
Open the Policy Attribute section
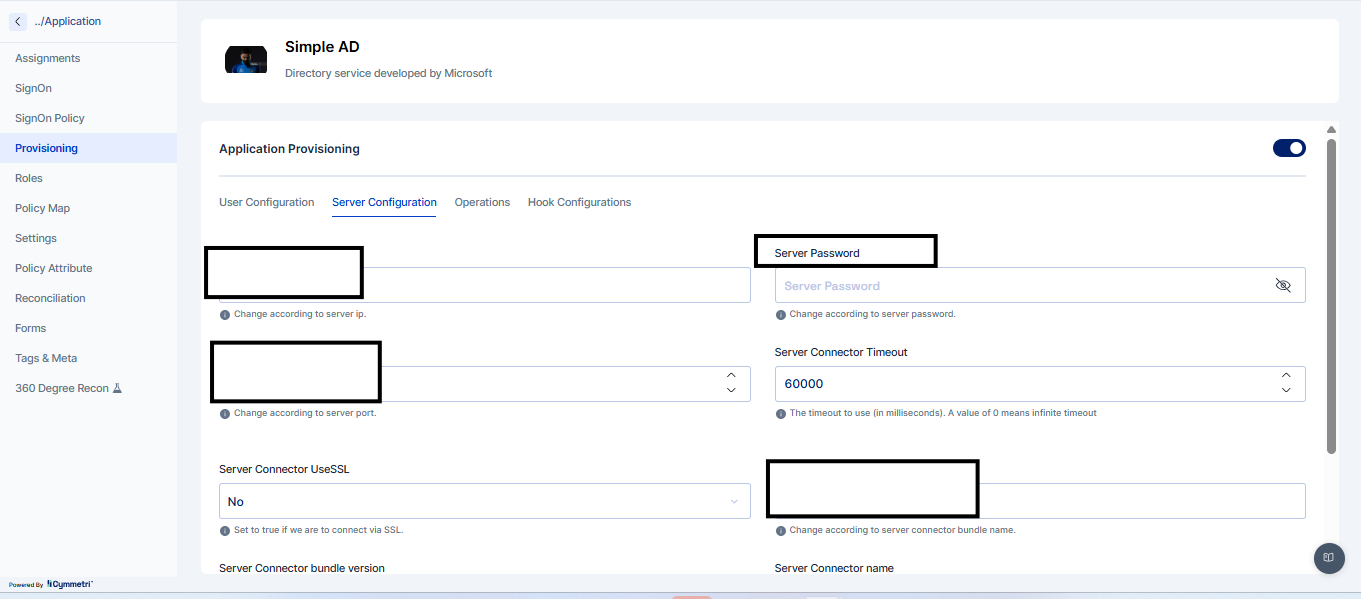coord(53,268)
